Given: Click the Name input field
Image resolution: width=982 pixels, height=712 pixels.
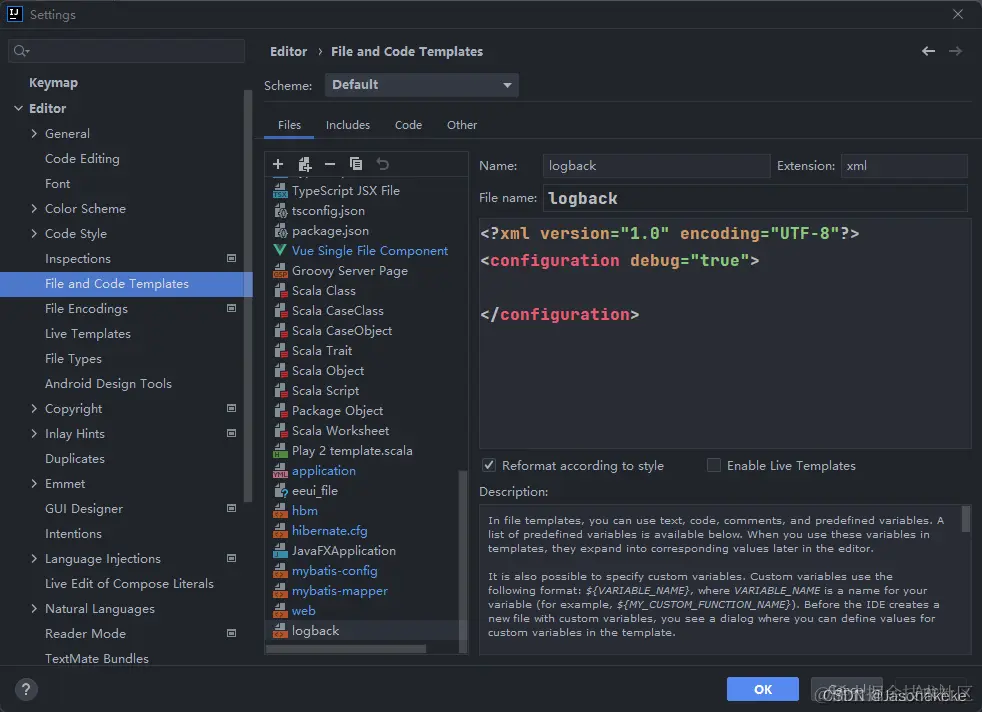Looking at the screenshot, I should coord(656,166).
